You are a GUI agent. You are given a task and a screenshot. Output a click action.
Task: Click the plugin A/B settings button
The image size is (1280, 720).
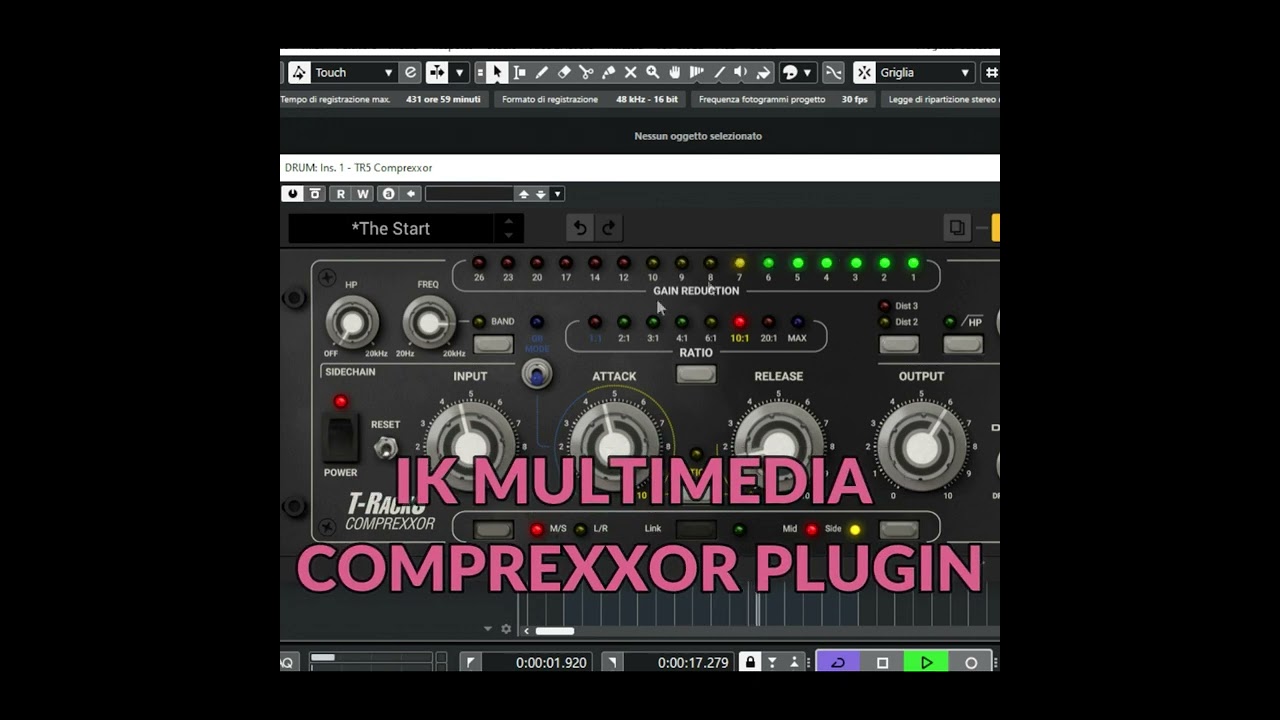pos(315,194)
